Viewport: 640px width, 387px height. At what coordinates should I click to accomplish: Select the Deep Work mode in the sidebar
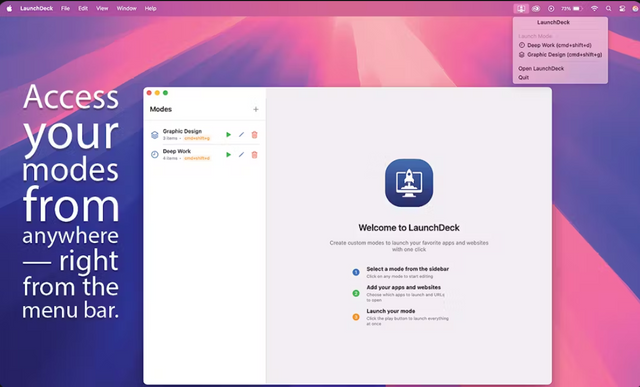tap(205, 155)
